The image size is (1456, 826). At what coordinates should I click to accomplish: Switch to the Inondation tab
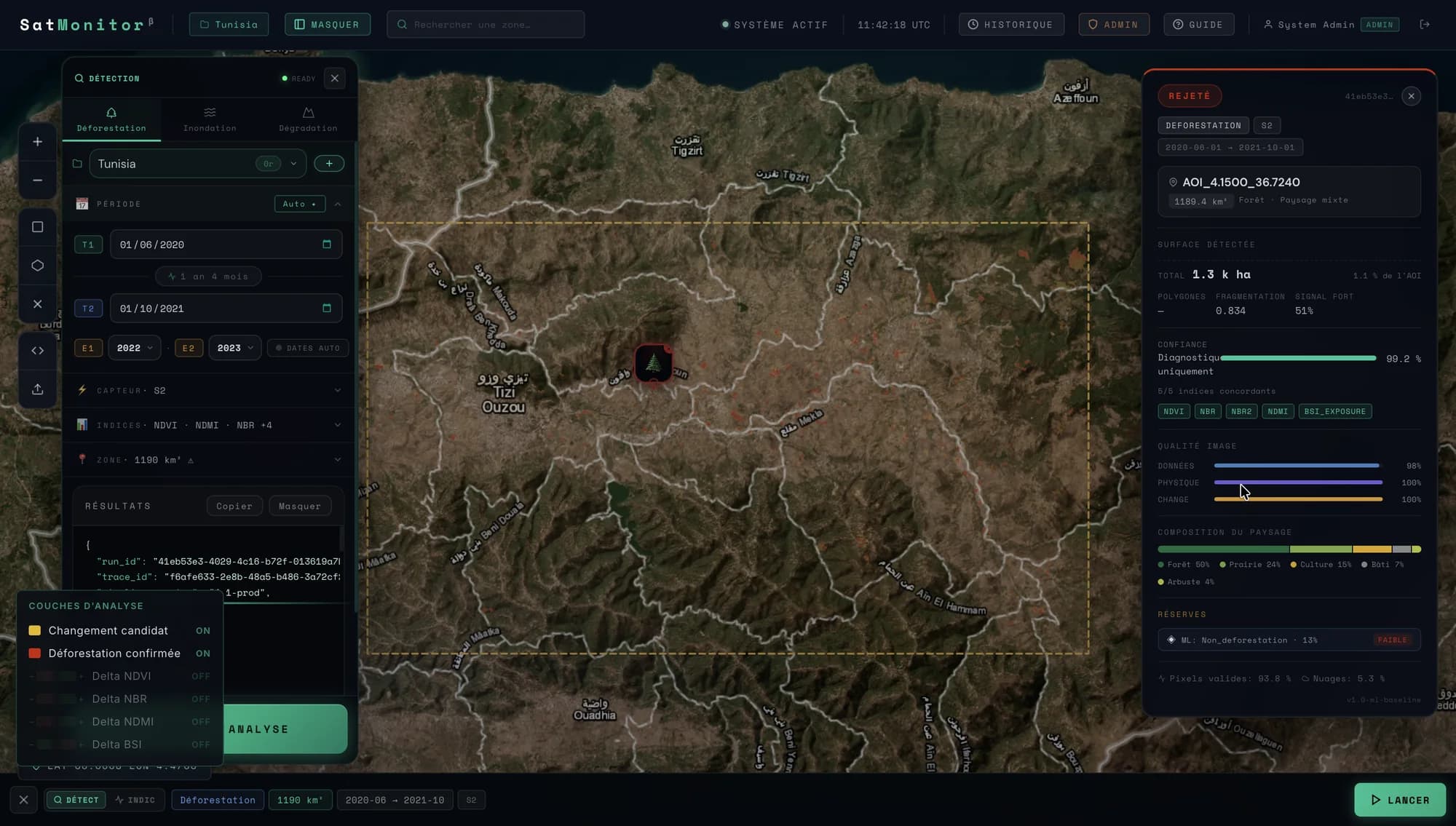pyautogui.click(x=210, y=119)
